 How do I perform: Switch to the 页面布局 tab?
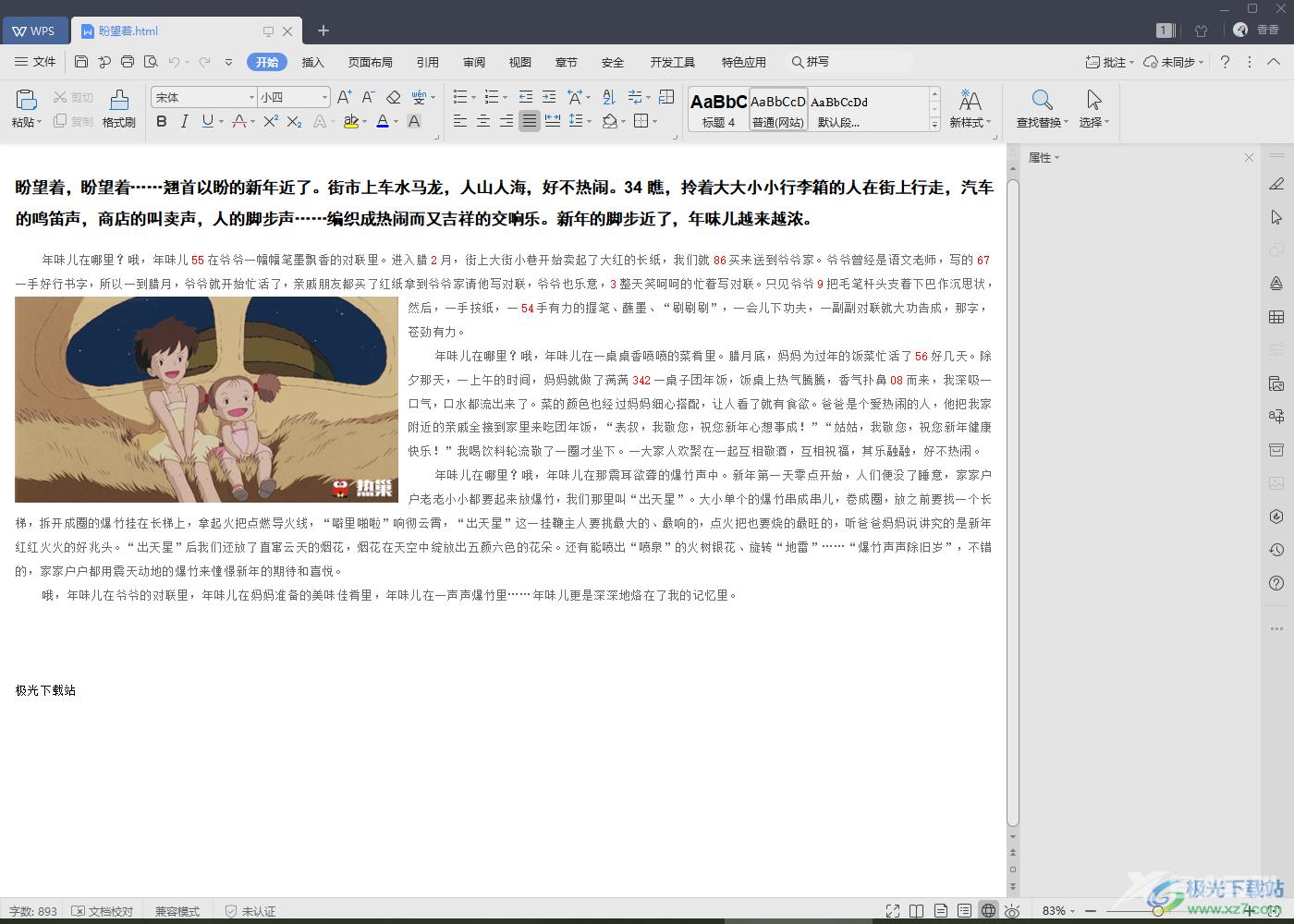coord(370,62)
